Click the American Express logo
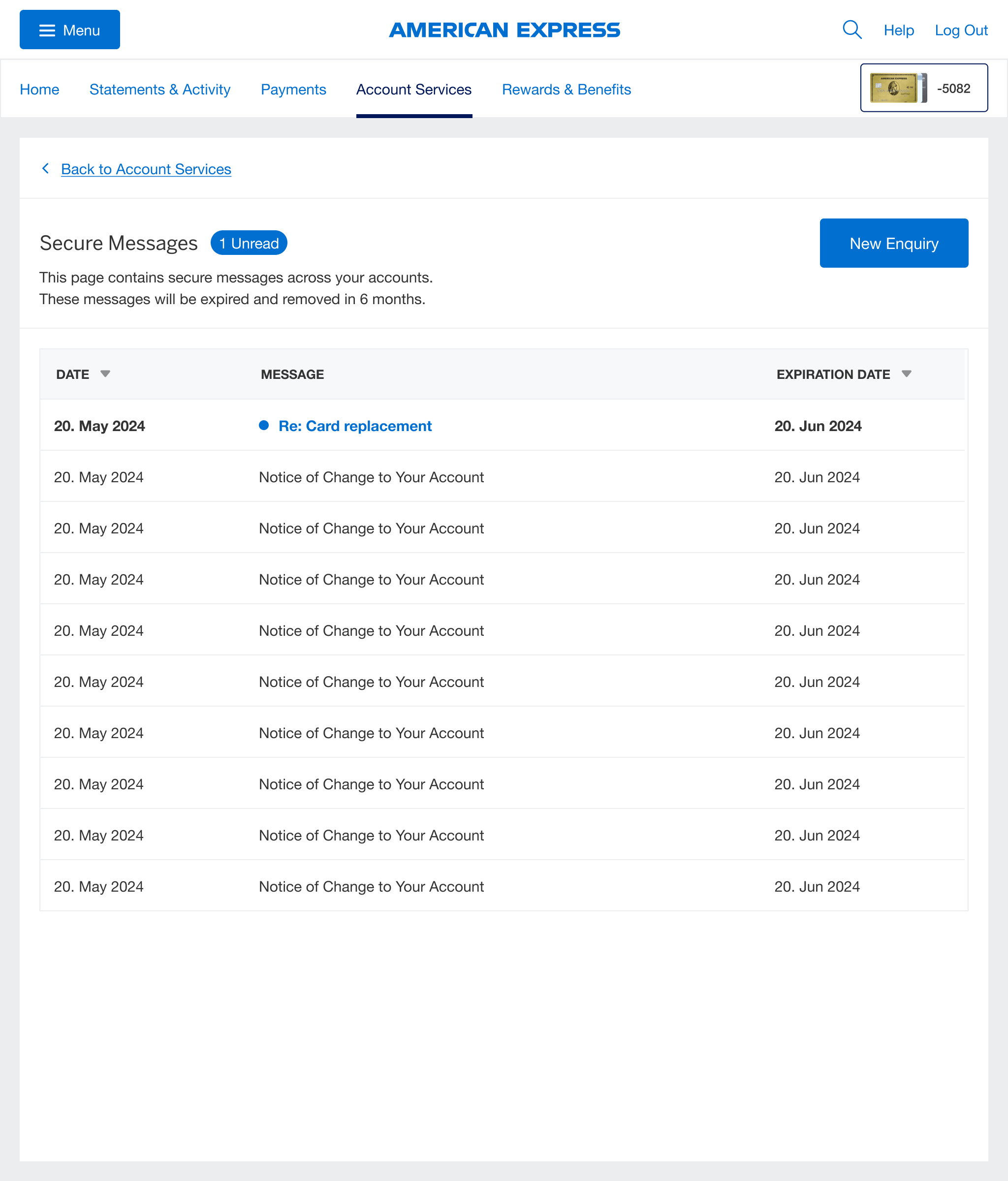The height and width of the screenshot is (1181, 1008). click(x=504, y=30)
